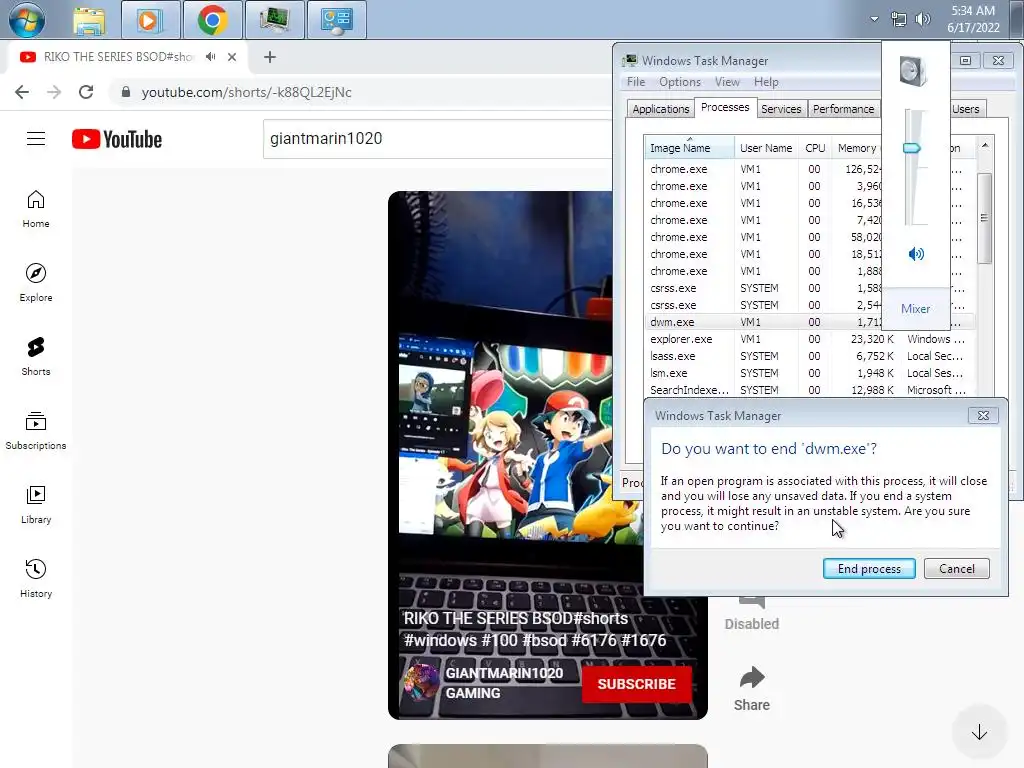Open the clock showing 5:34 AM
This screenshot has height=768, width=1024.
pyautogui.click(x=973, y=19)
